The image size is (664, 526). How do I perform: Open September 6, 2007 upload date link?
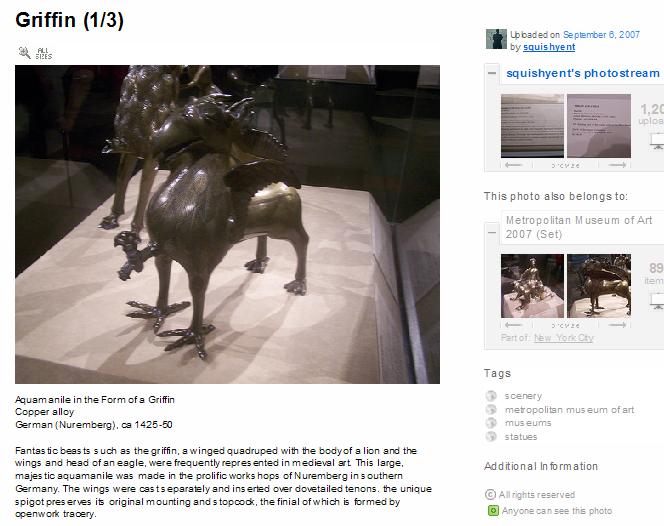click(601, 35)
